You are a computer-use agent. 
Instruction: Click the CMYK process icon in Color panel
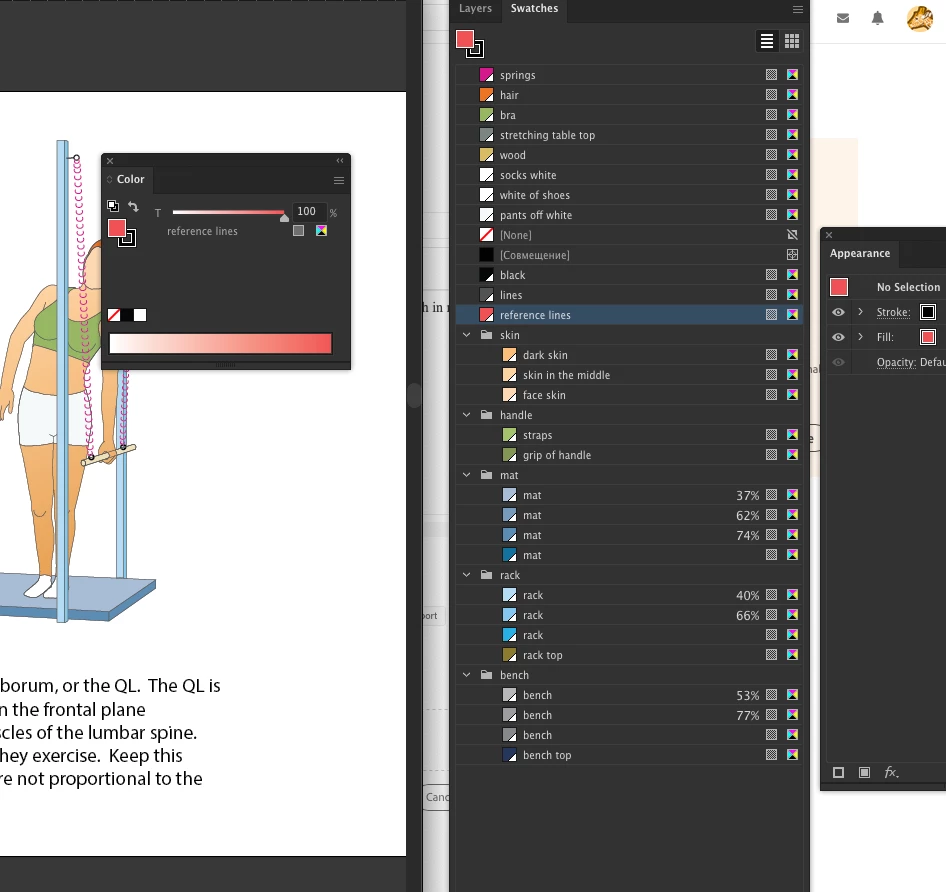(322, 231)
